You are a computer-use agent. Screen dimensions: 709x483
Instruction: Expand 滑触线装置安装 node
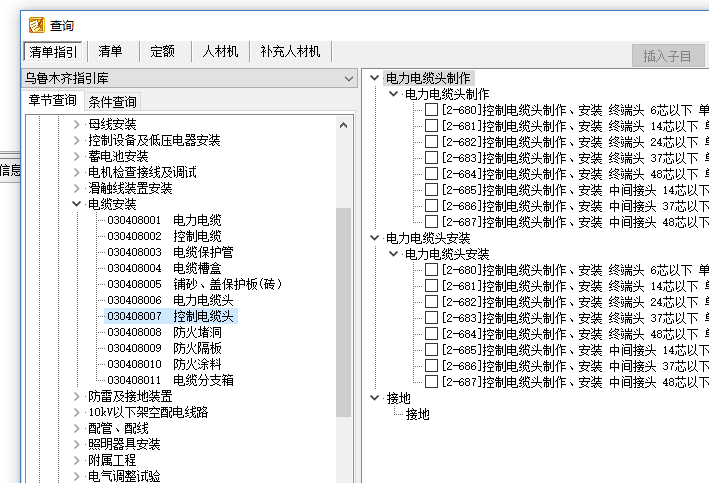pyautogui.click(x=76, y=188)
